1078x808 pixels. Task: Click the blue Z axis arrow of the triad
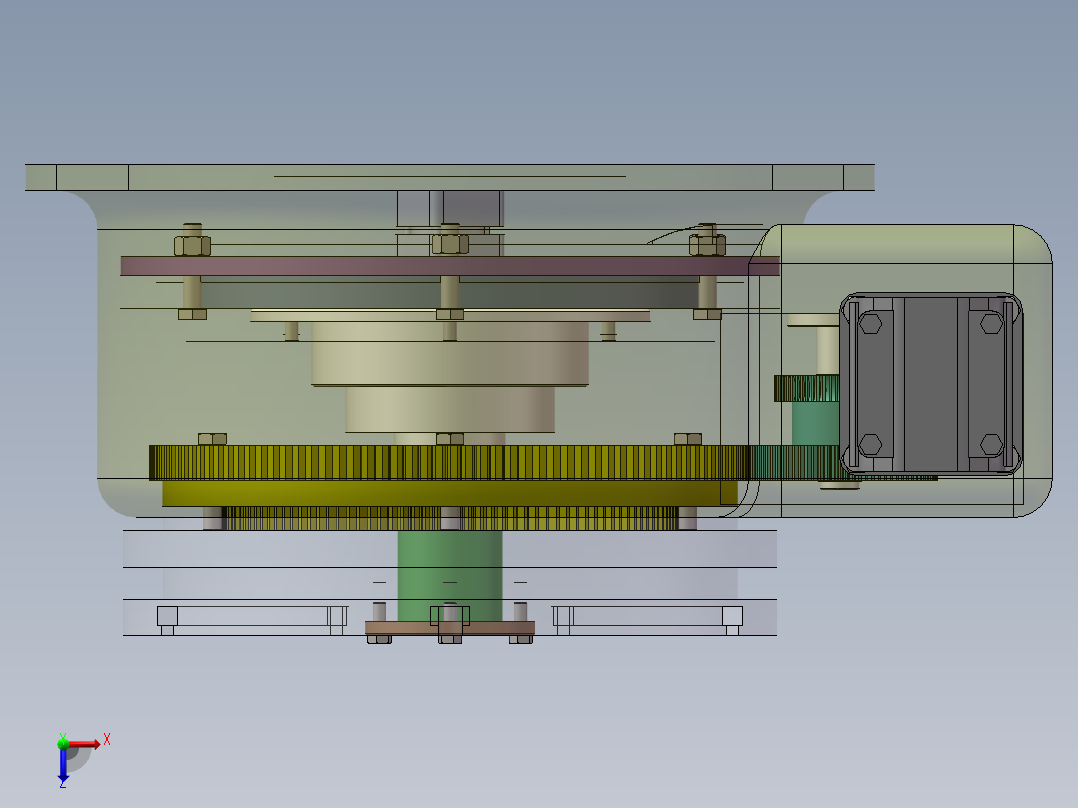(63, 765)
